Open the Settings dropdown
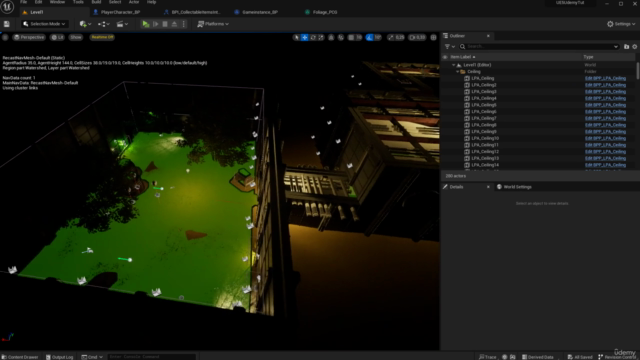 coord(621,24)
